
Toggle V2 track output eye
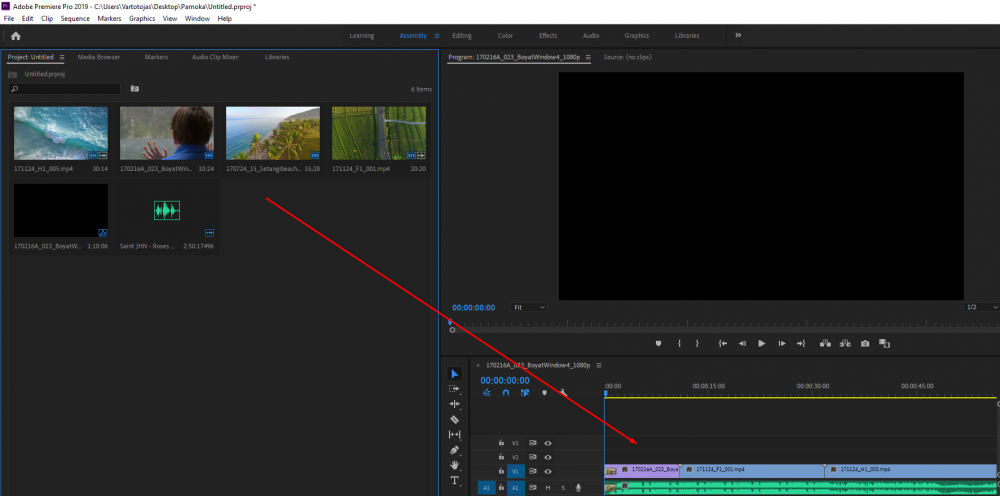point(547,457)
